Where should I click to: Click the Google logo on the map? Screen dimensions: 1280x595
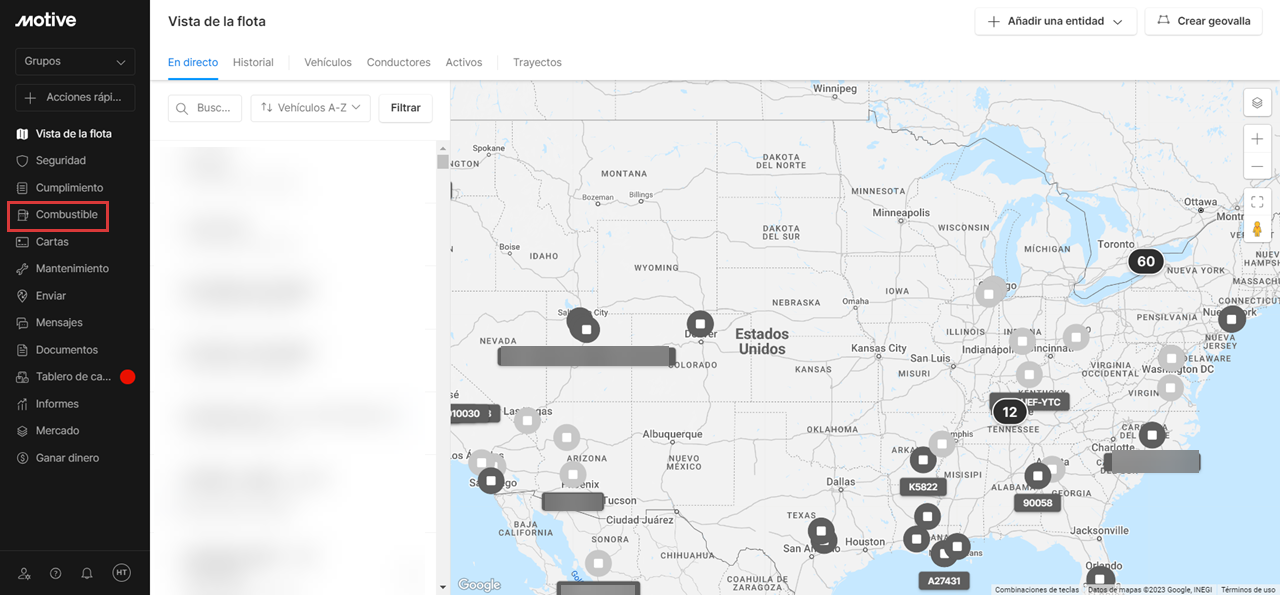[x=479, y=585]
